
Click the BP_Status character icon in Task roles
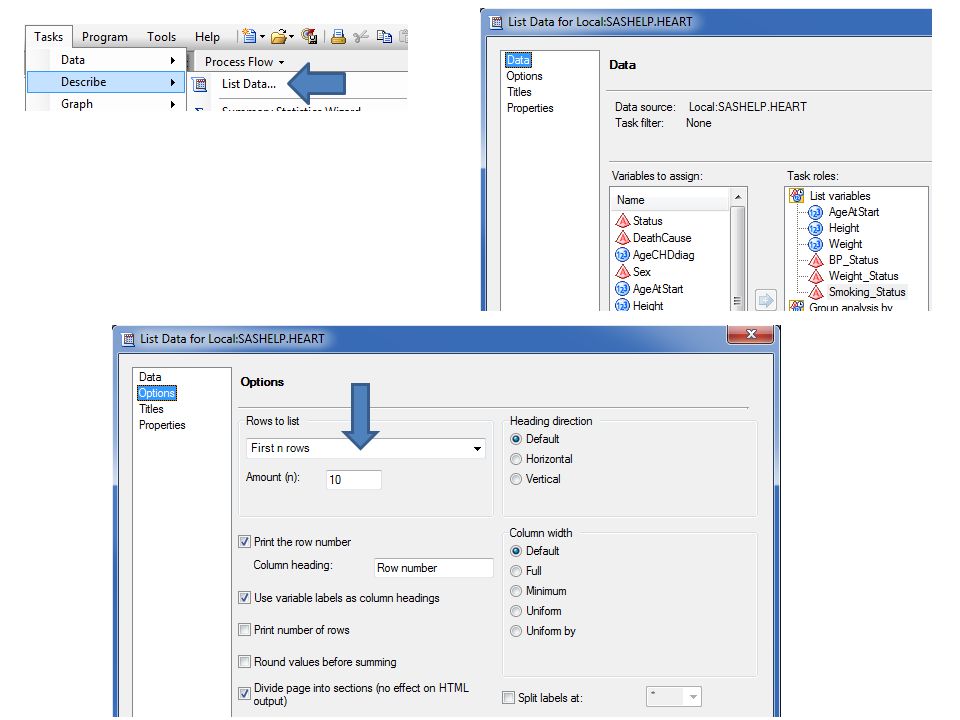pyautogui.click(x=816, y=260)
